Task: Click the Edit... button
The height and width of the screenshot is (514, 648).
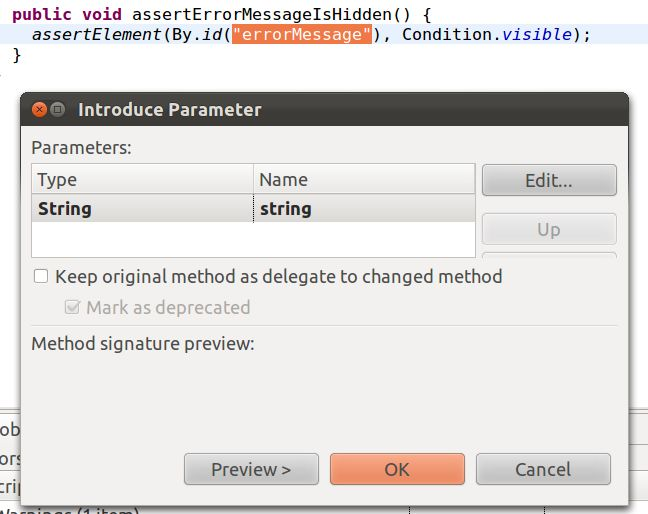Action: pyautogui.click(x=549, y=181)
